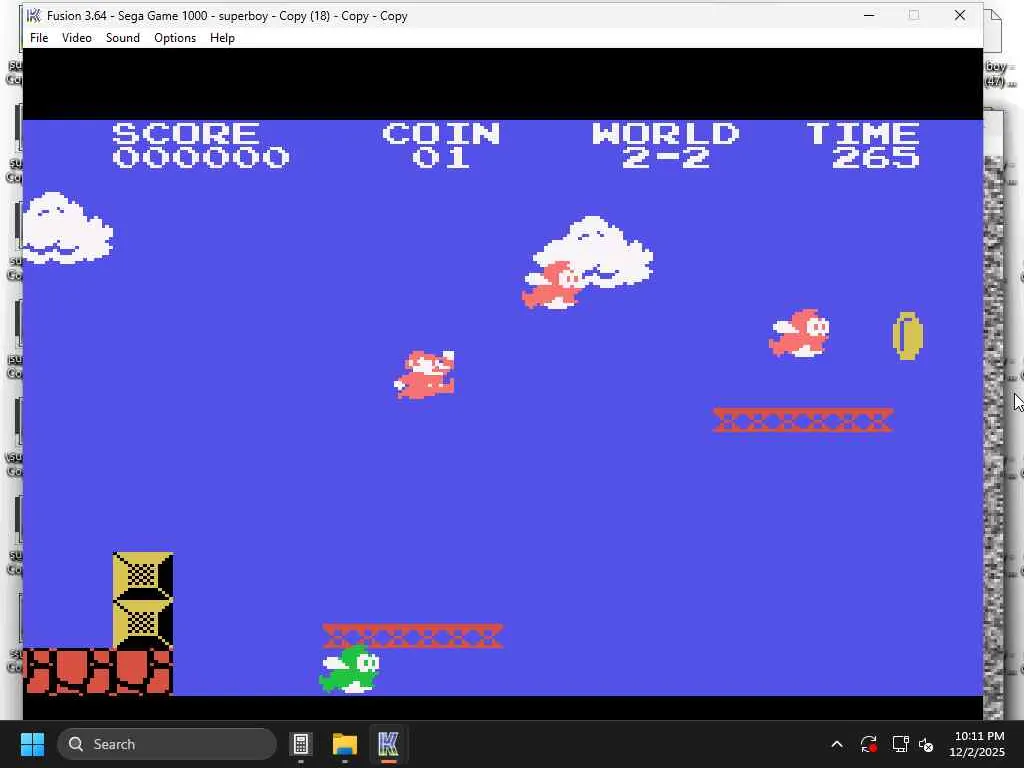Click the taskbar Search box

(x=167, y=744)
